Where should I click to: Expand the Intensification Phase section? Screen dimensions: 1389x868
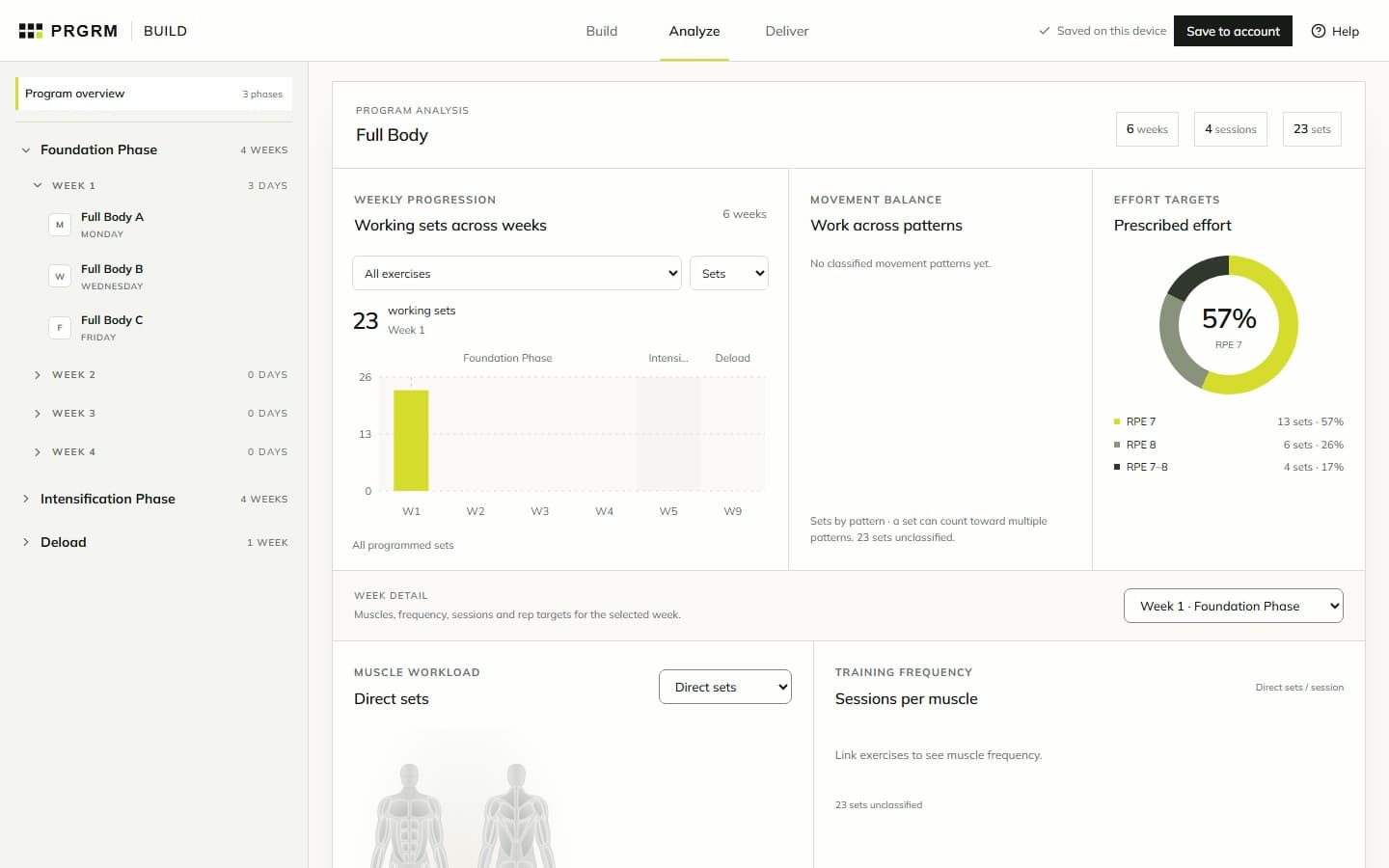(x=26, y=499)
